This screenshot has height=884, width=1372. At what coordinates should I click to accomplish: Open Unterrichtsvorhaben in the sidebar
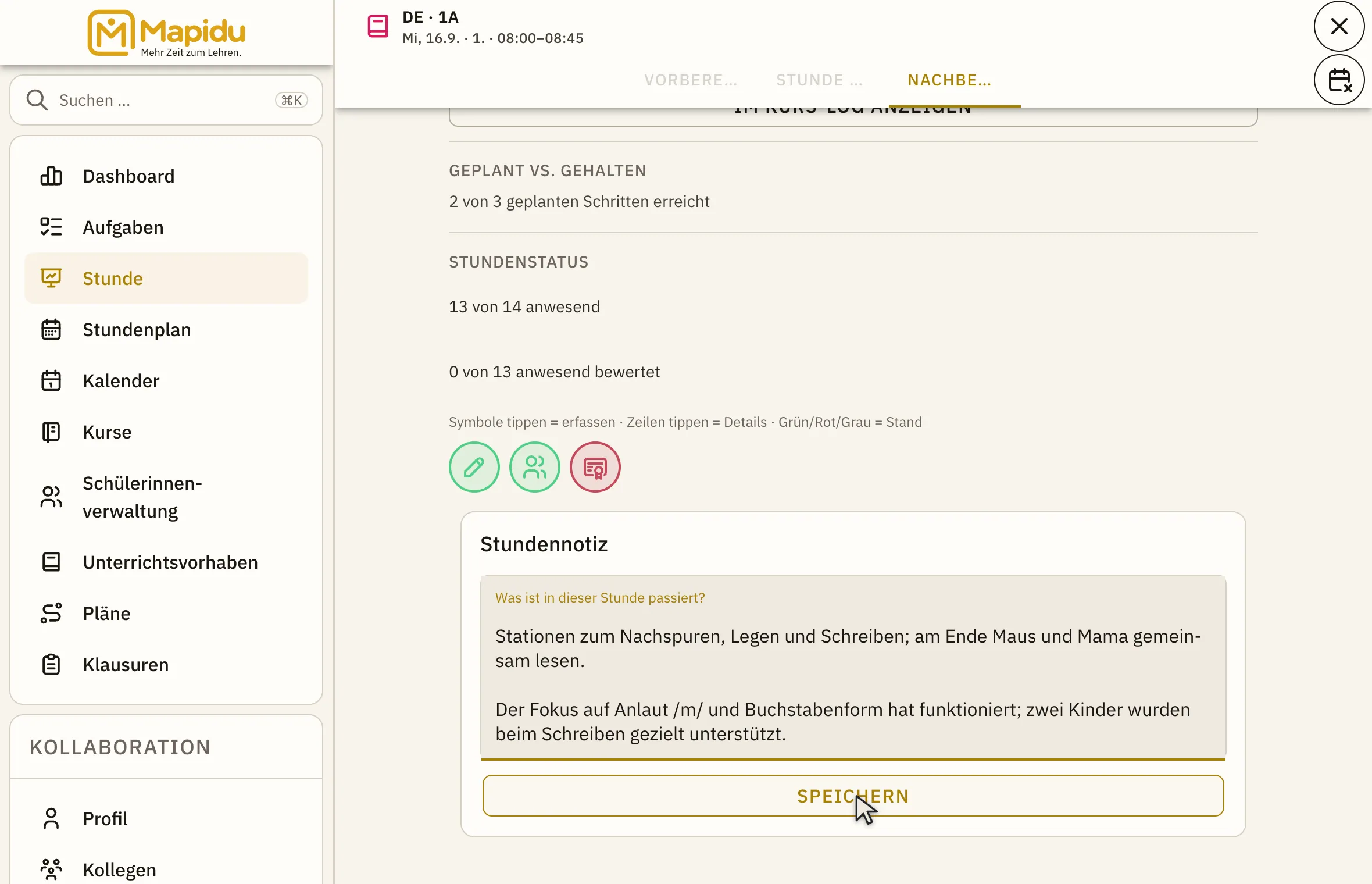coord(166,562)
